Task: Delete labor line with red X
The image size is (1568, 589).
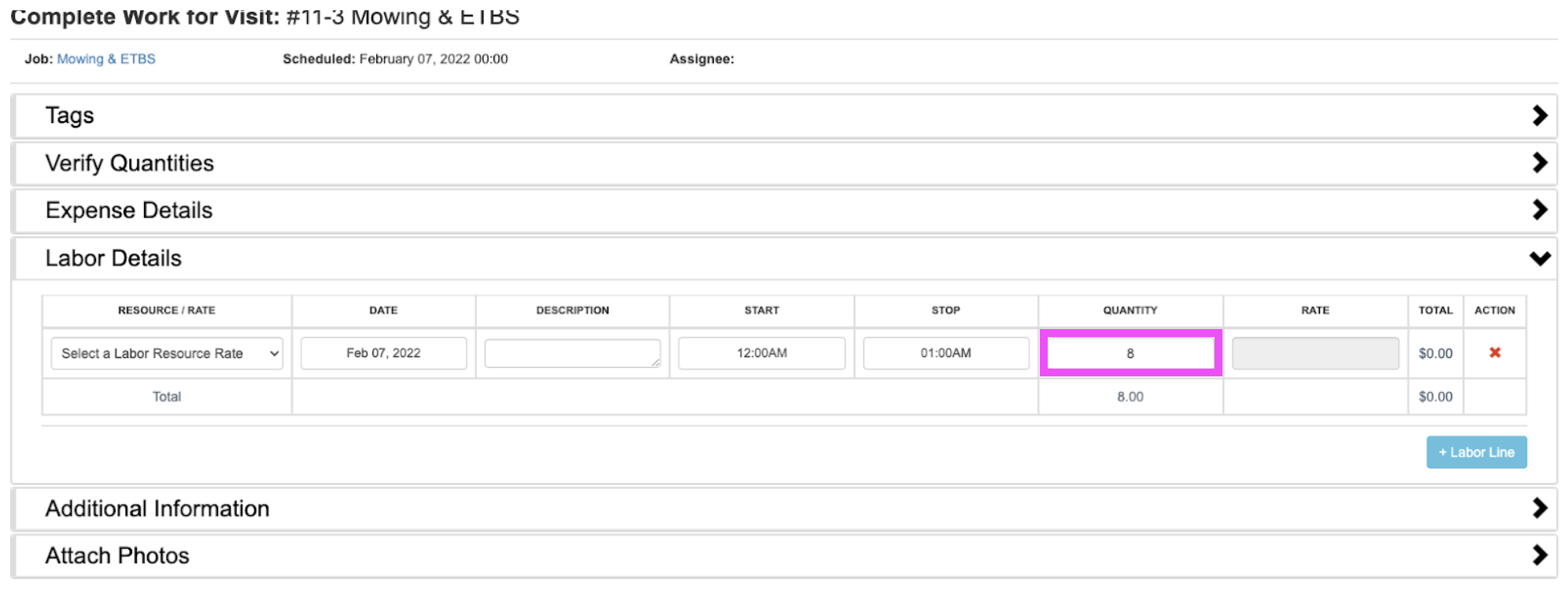Action: coord(1494,353)
